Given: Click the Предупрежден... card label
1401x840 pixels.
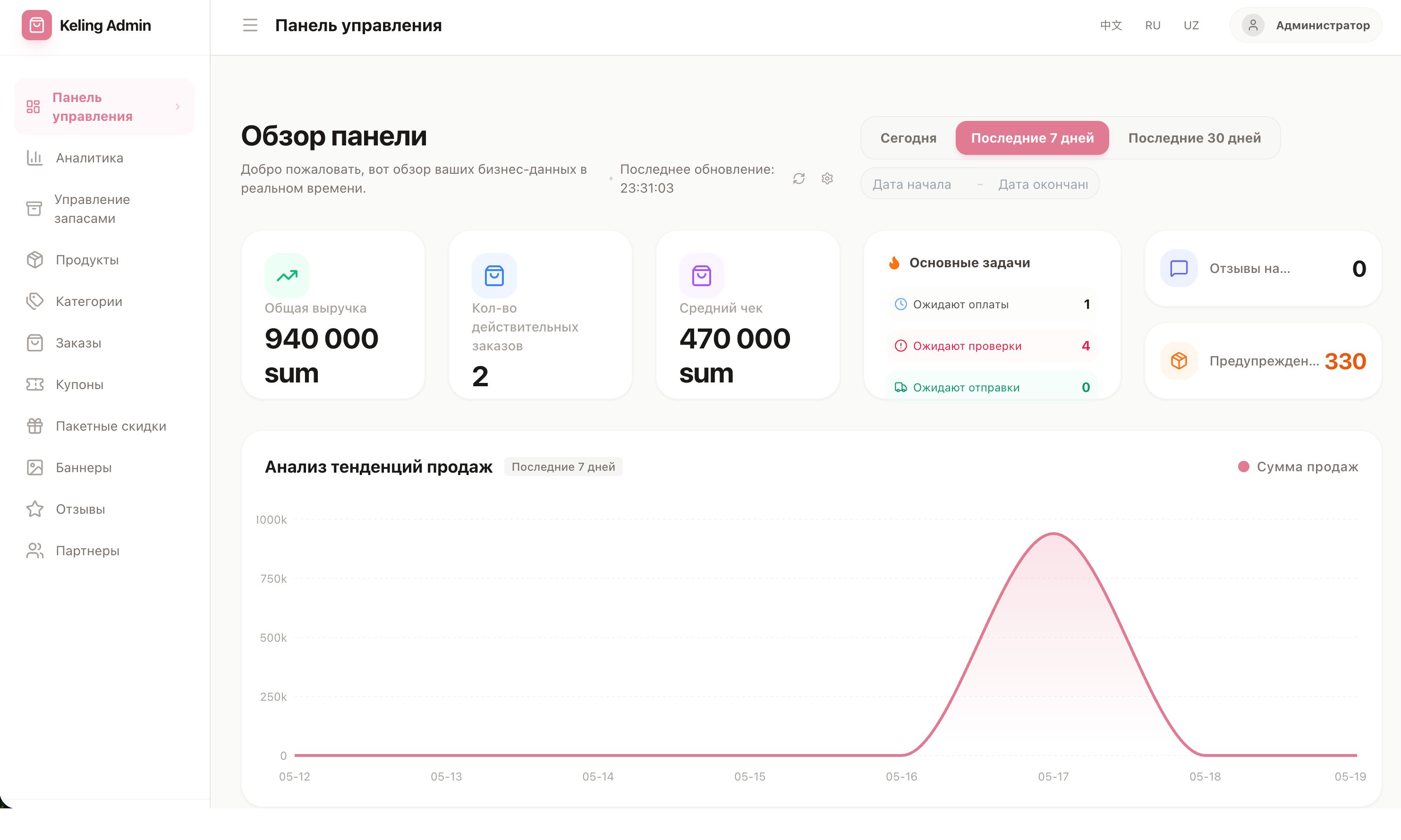Looking at the screenshot, I should tap(1264, 361).
